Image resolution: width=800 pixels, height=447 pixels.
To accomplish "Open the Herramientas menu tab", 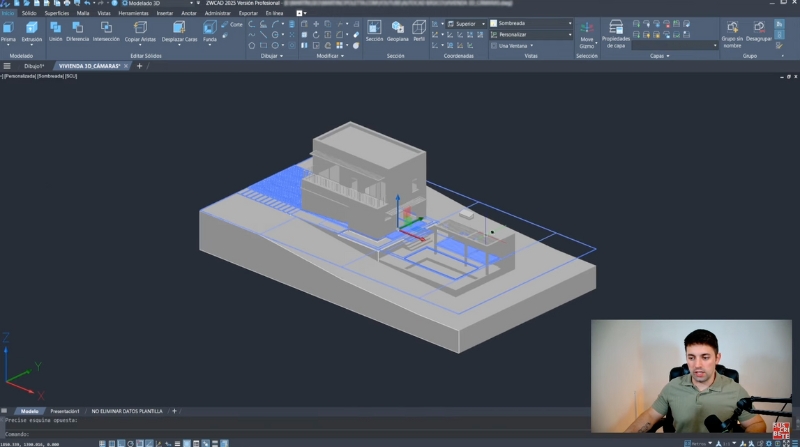I will 133,13.
